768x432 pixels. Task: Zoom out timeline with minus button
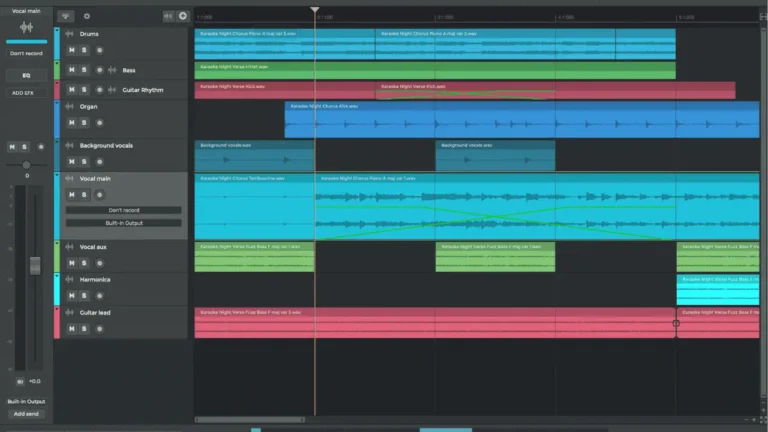click(746, 420)
